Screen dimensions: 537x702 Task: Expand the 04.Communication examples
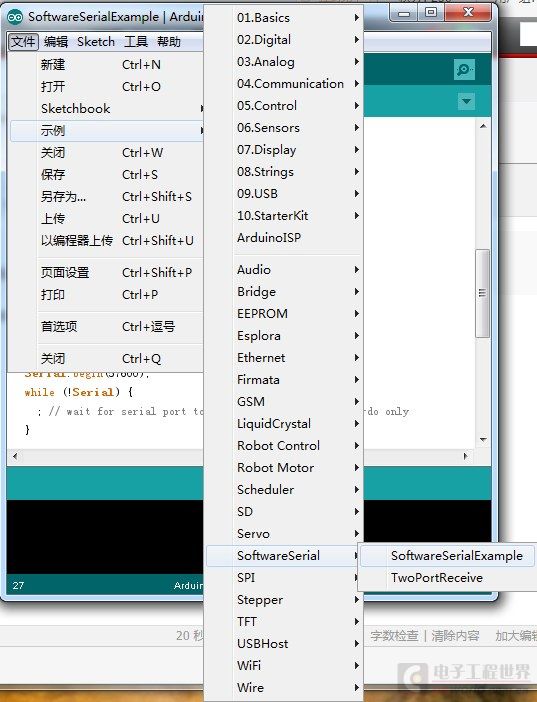point(284,83)
